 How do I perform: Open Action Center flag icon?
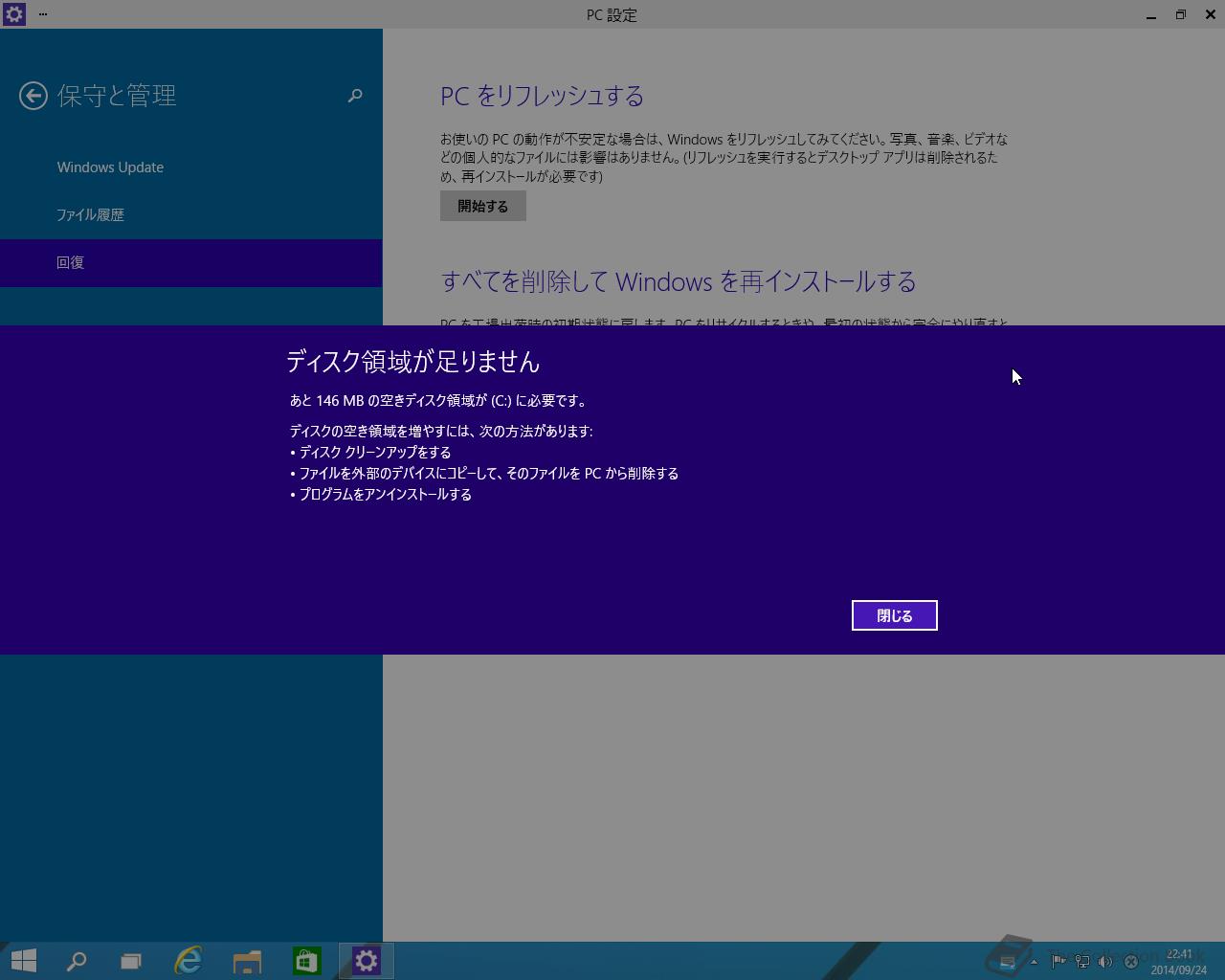pyautogui.click(x=1058, y=961)
